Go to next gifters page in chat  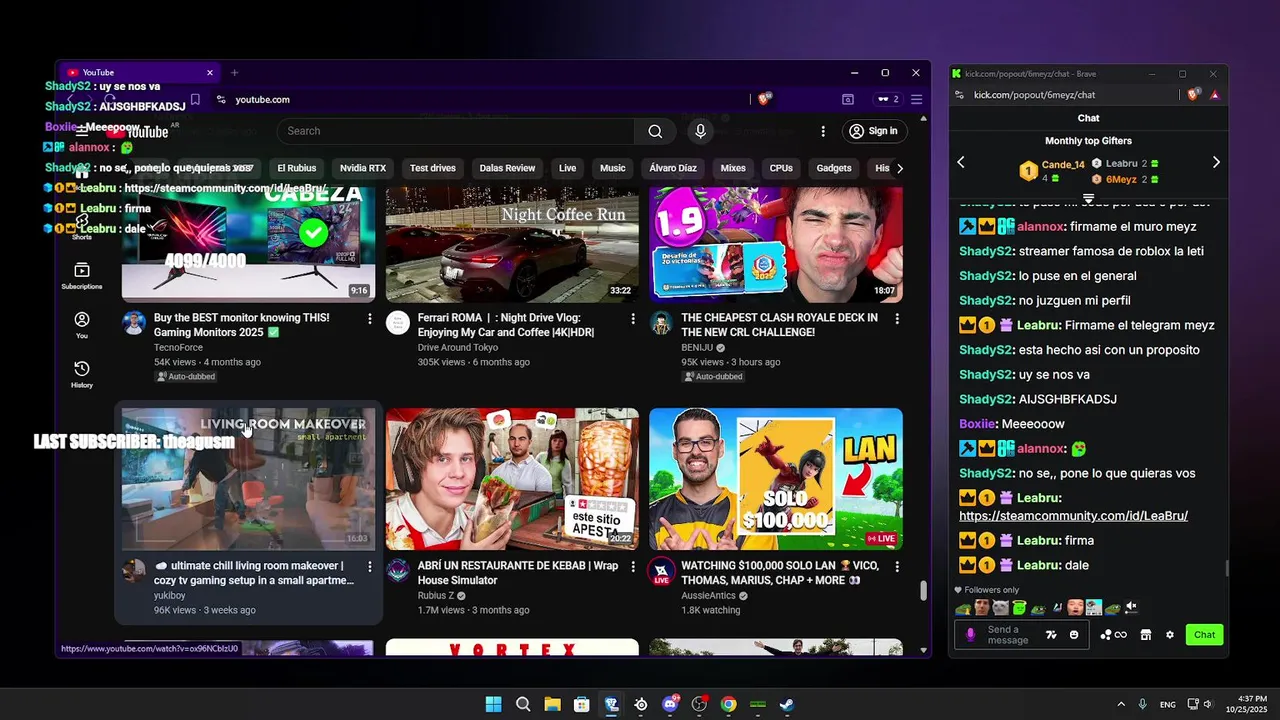pos(1216,162)
